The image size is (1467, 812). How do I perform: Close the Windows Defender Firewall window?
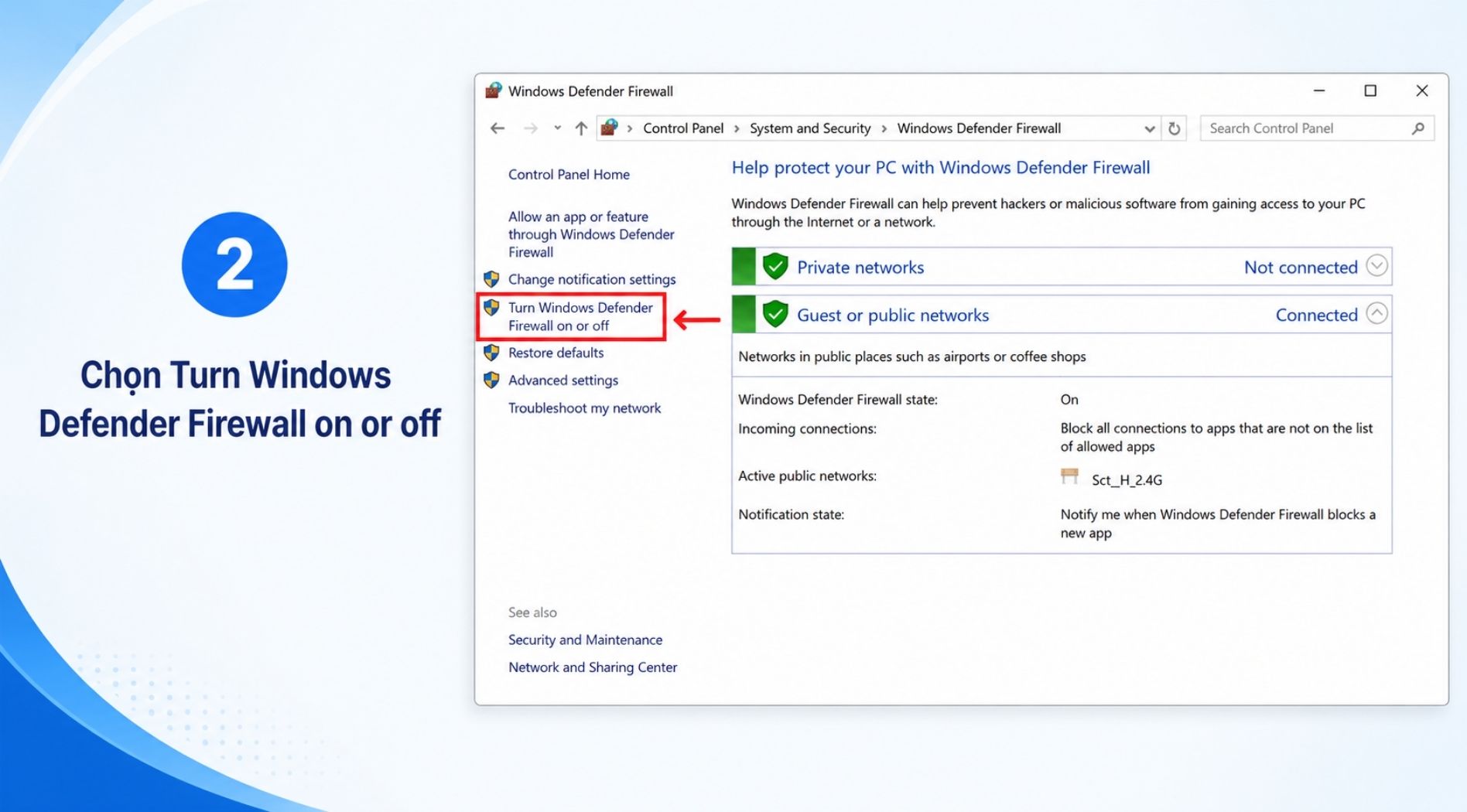(x=1422, y=90)
